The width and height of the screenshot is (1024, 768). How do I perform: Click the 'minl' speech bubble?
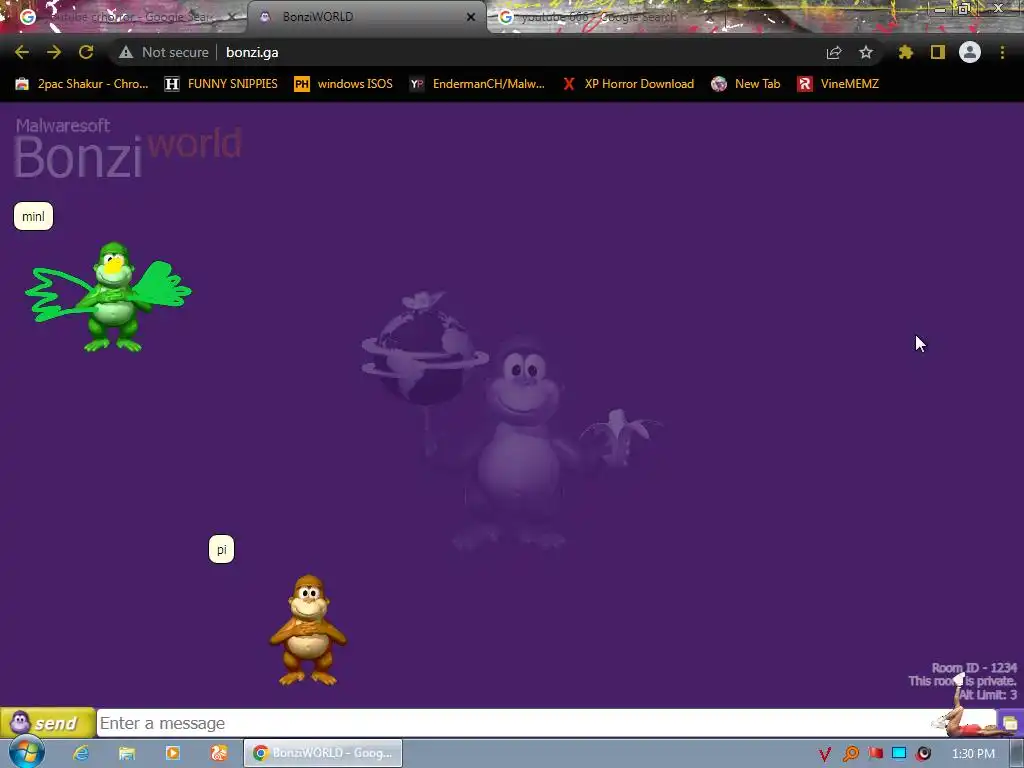tap(33, 216)
